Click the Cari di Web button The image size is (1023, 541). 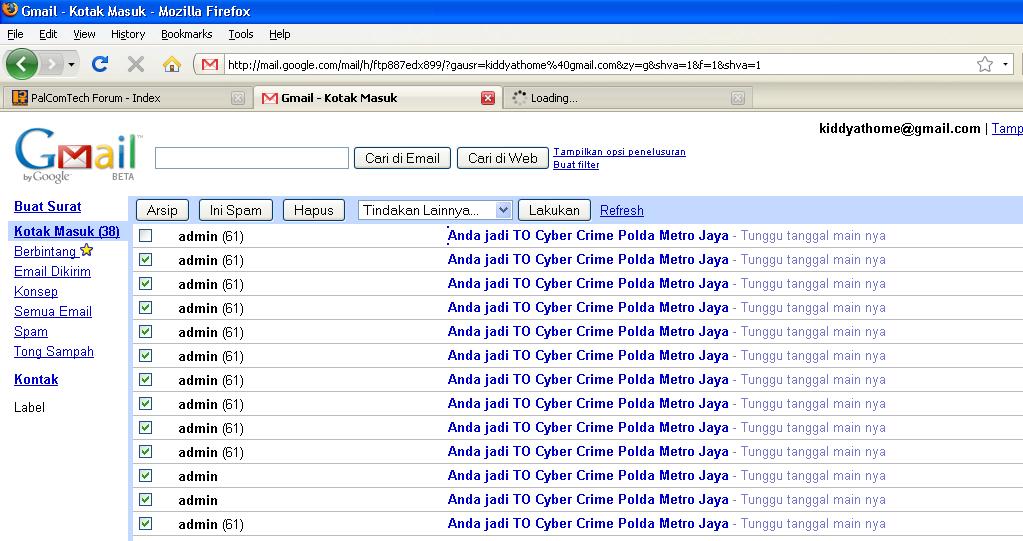(502, 158)
